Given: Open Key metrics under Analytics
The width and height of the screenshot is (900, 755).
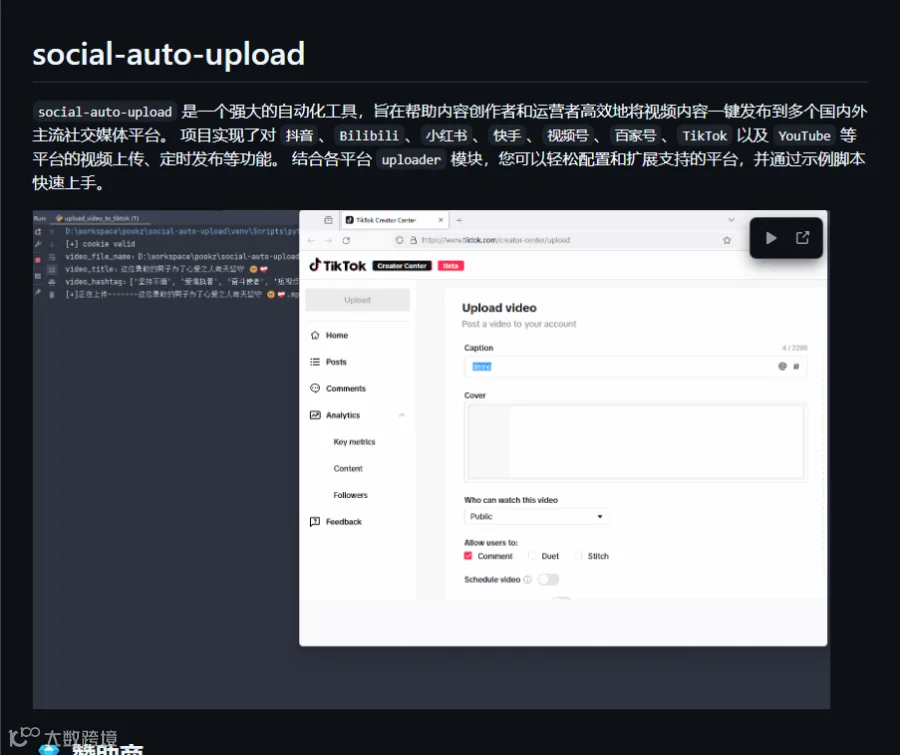Looking at the screenshot, I should [x=354, y=442].
